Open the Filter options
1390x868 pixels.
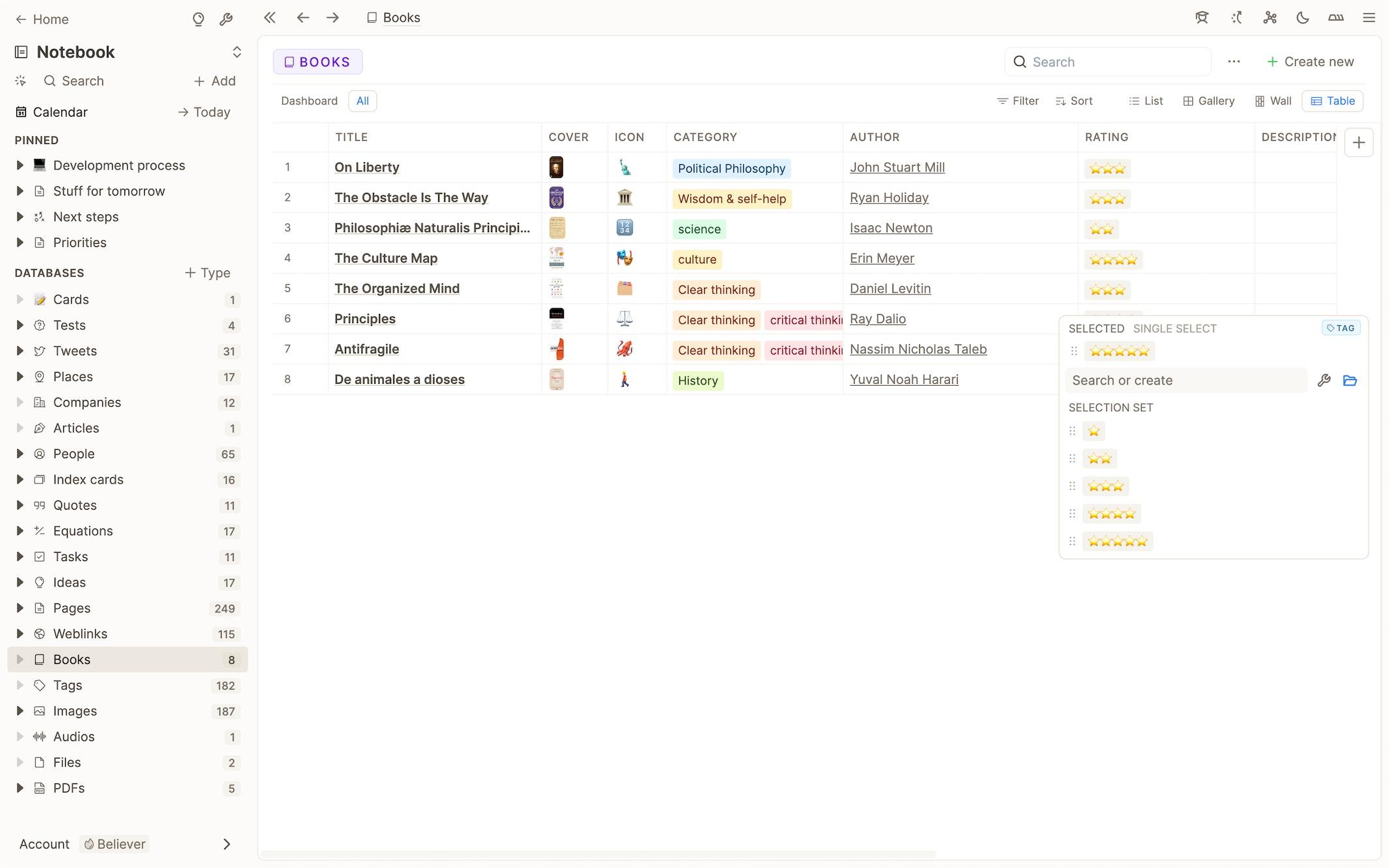[1018, 101]
